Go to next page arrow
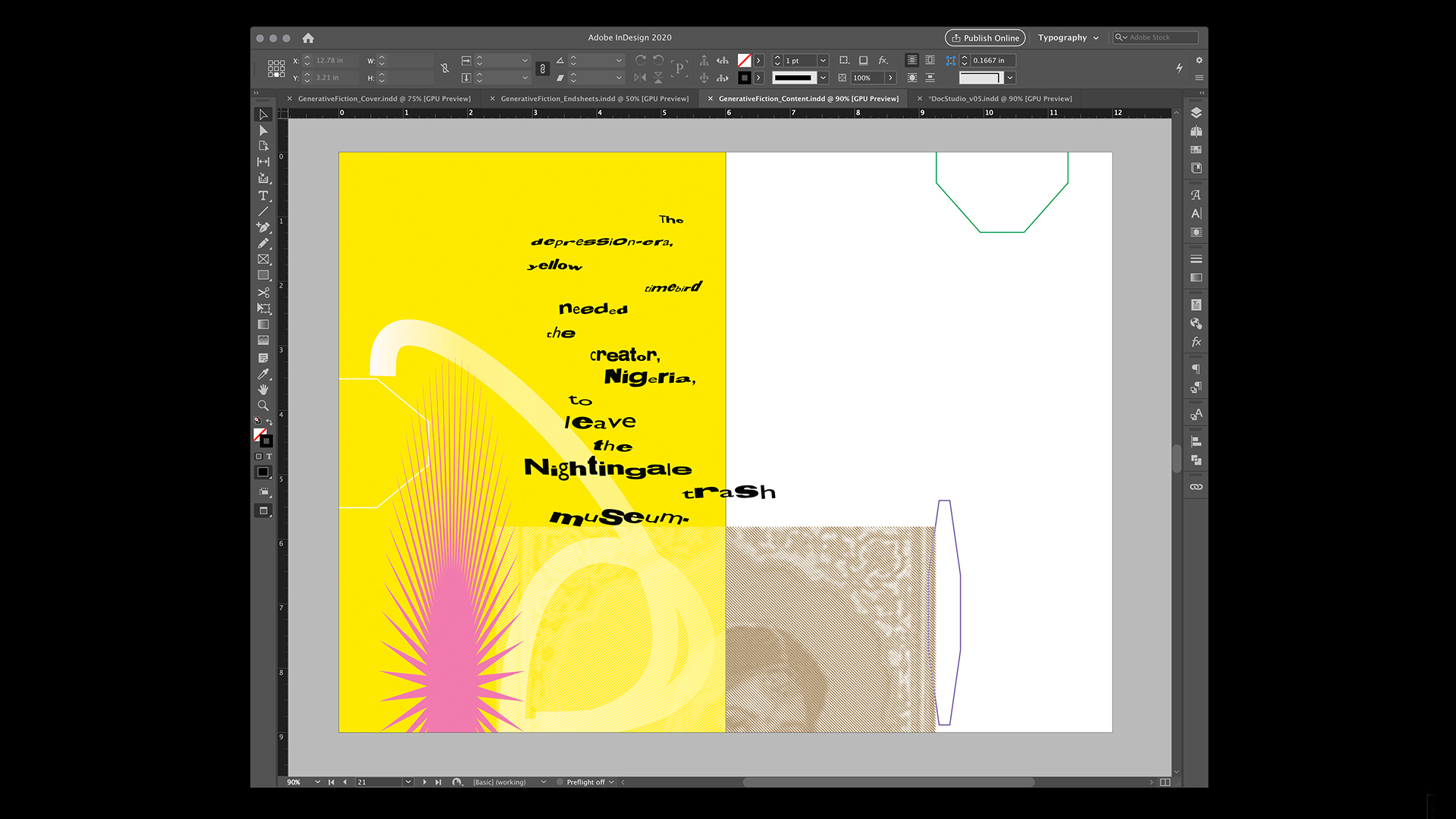This screenshot has height=819, width=1456. pos(425,782)
